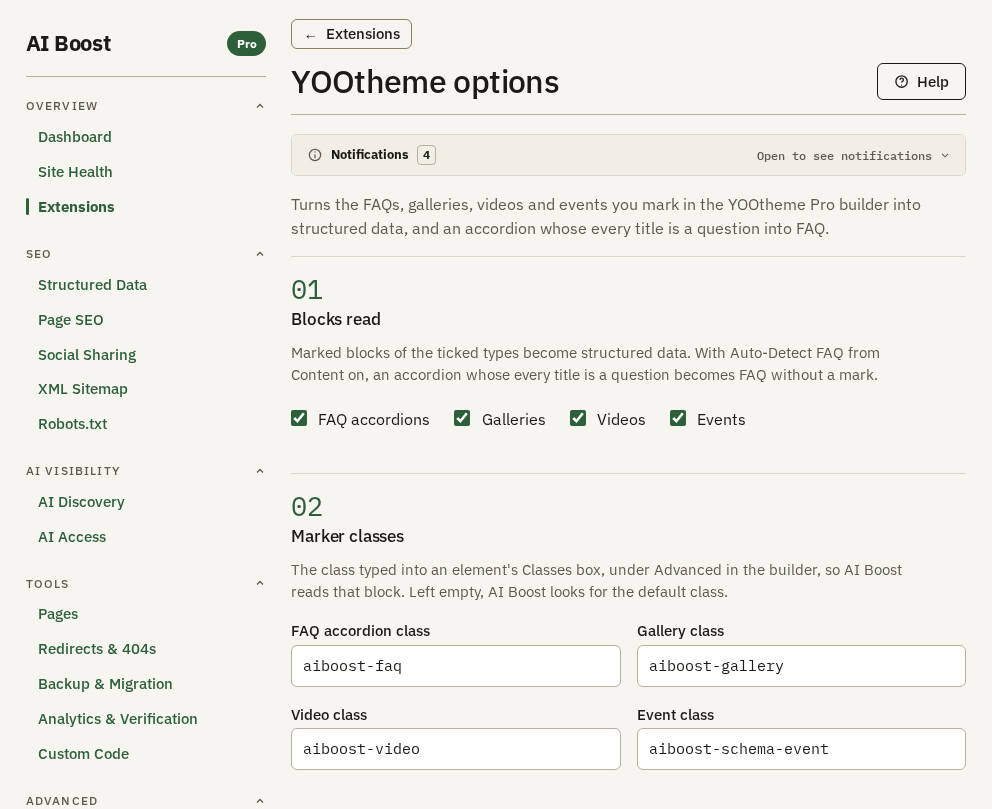Uncheck the FAQ accordions checkbox

[x=299, y=418]
